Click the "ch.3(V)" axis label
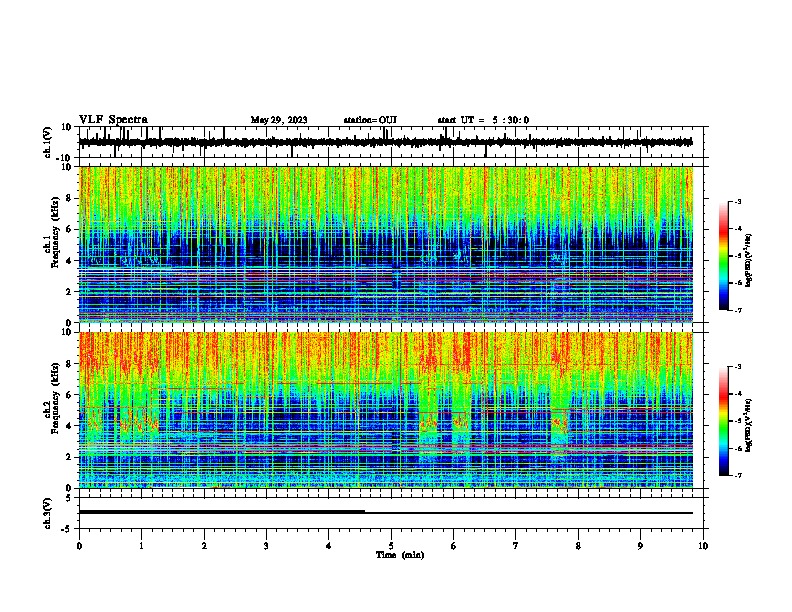Screen dimensions: 792x612 point(47,513)
